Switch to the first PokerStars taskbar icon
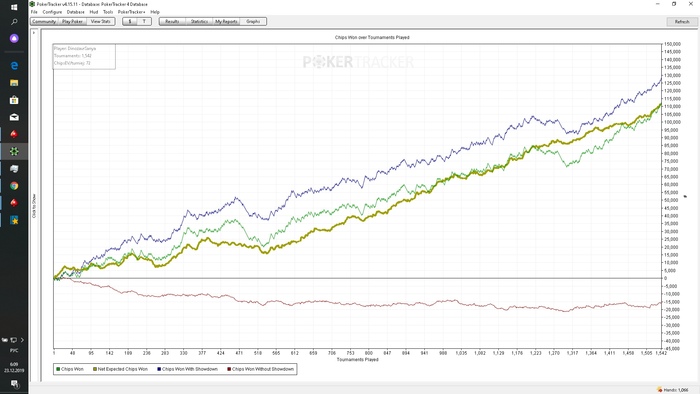The width and height of the screenshot is (700, 394). click(x=14, y=134)
